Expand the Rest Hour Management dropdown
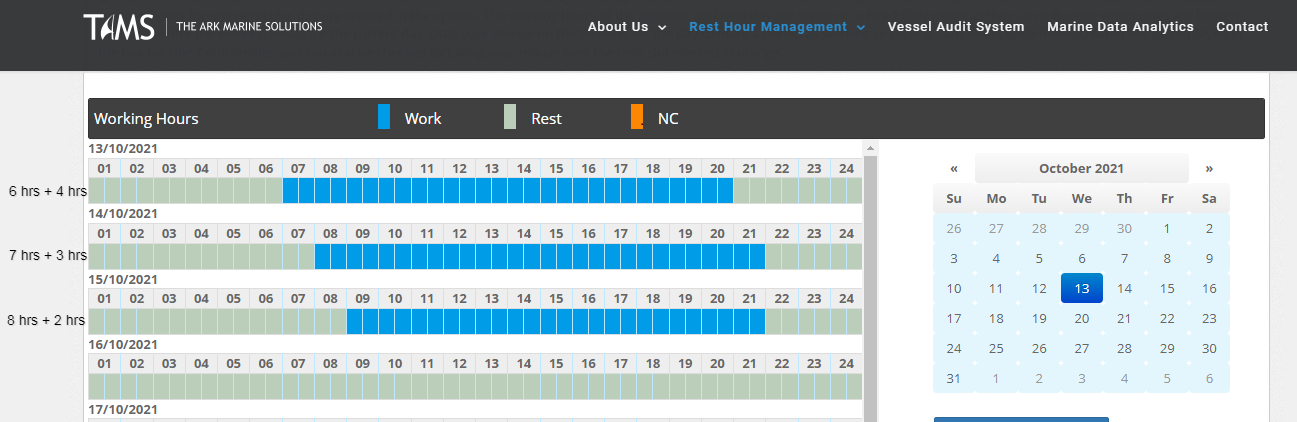The image size is (1297, 422). click(776, 27)
